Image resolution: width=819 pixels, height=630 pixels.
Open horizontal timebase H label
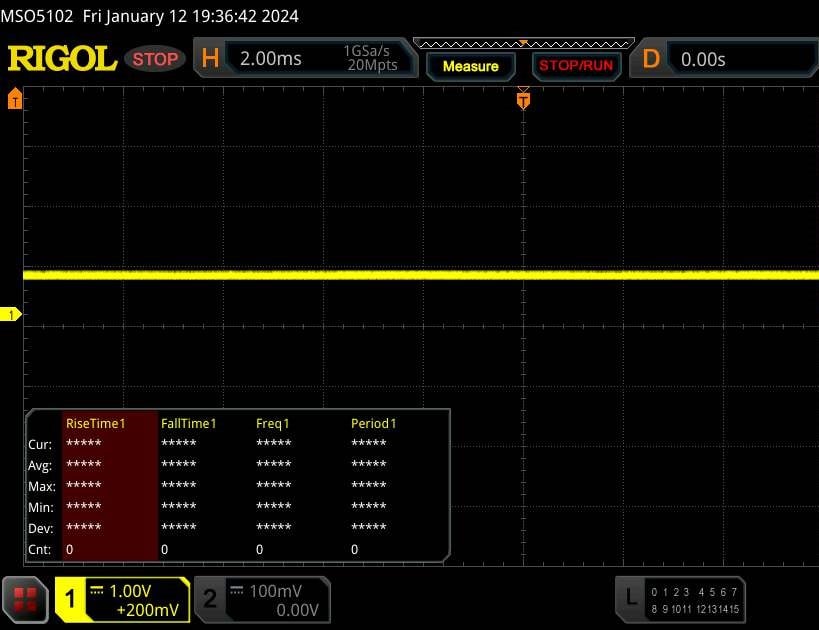pos(210,58)
